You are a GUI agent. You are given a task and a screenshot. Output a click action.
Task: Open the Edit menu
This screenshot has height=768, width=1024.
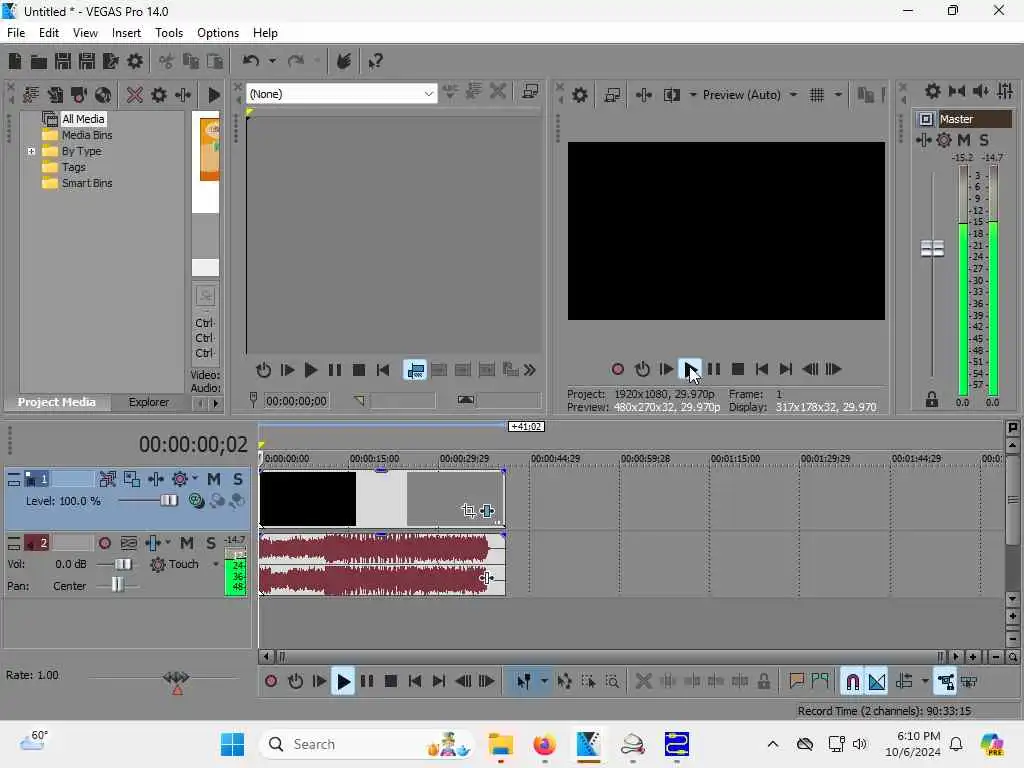48,33
